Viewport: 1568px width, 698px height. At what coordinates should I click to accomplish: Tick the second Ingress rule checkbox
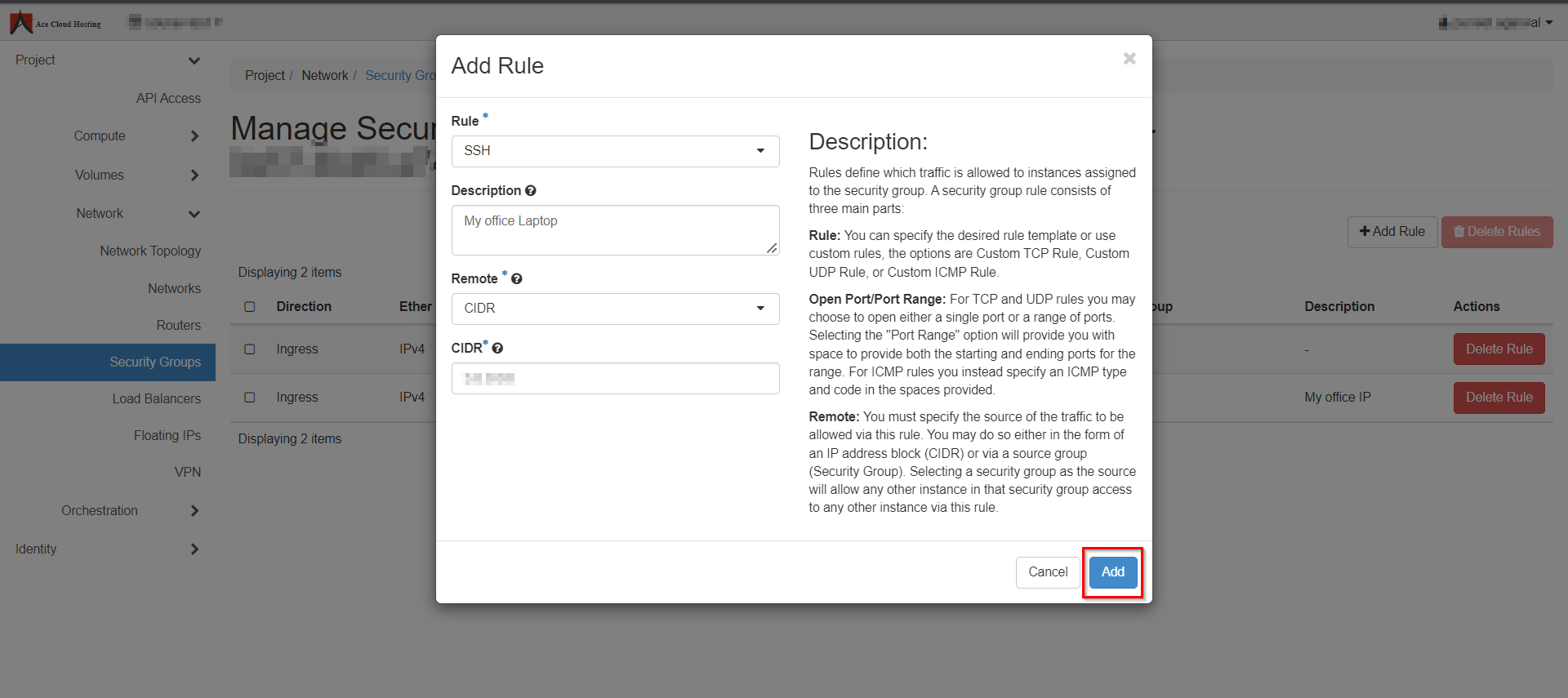point(250,398)
